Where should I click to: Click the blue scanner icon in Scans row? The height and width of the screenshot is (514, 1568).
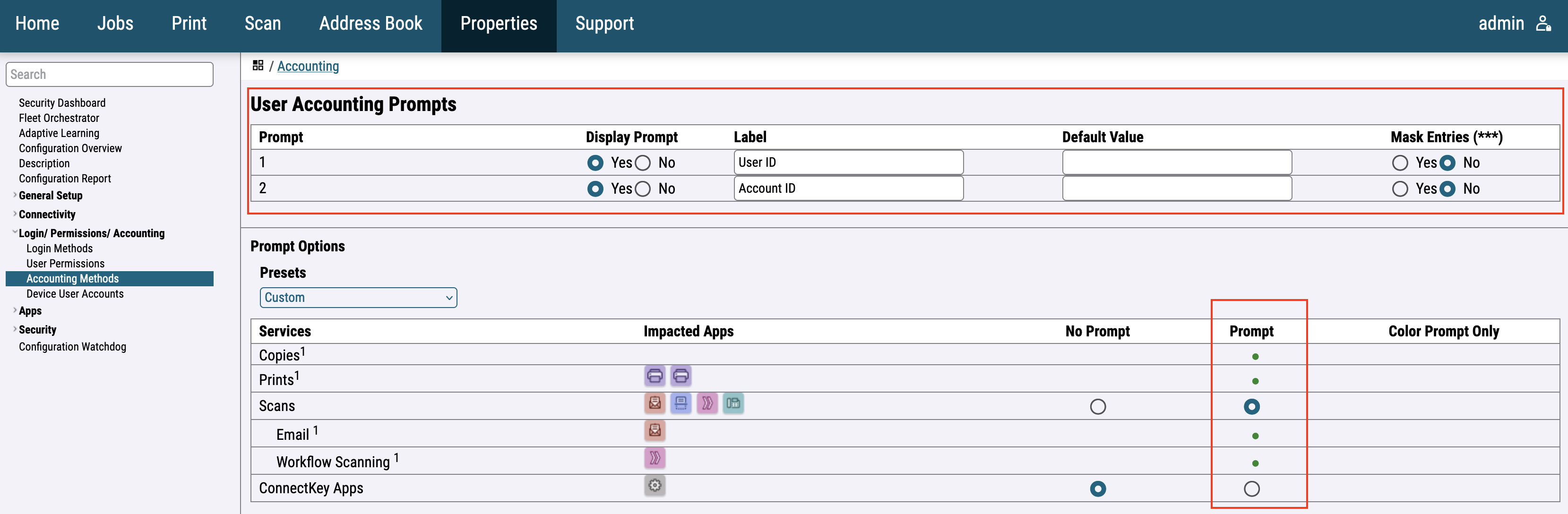681,403
